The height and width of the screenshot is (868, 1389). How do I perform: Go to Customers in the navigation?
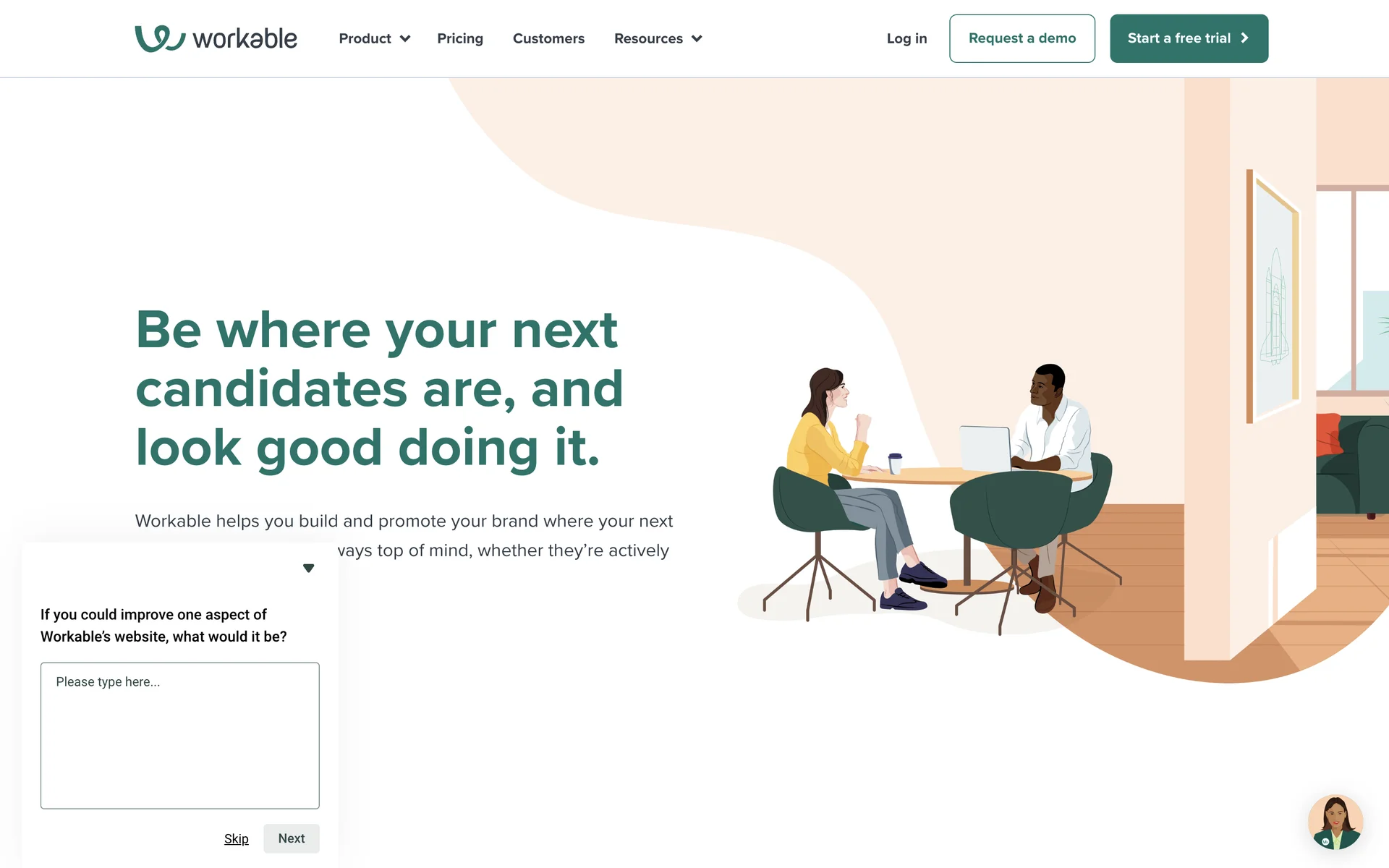[548, 38]
